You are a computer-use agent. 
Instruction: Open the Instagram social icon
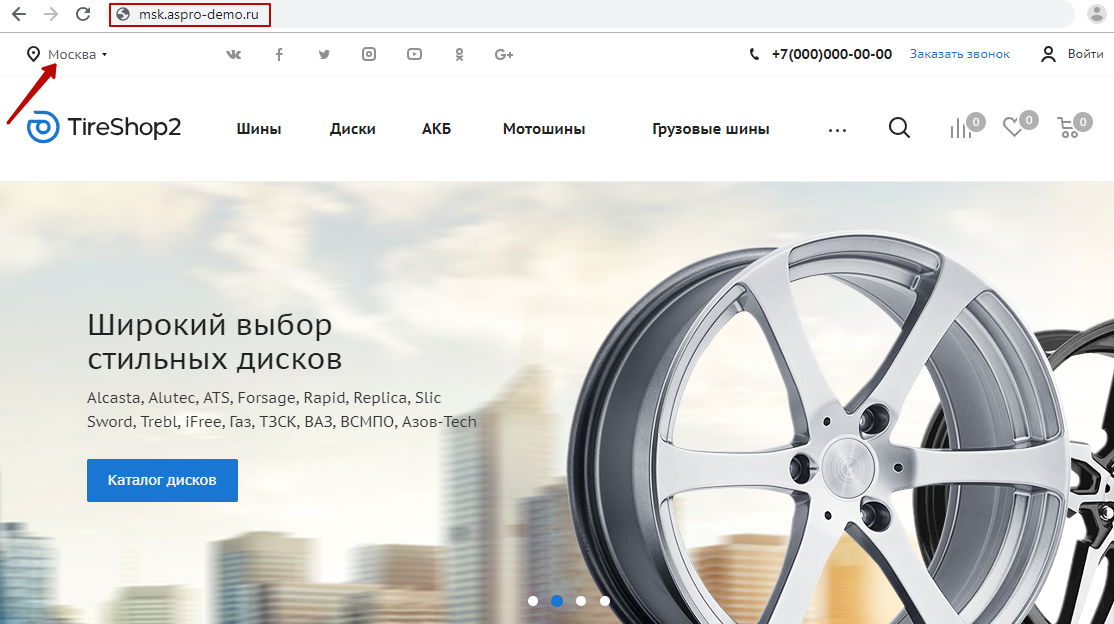click(x=369, y=54)
